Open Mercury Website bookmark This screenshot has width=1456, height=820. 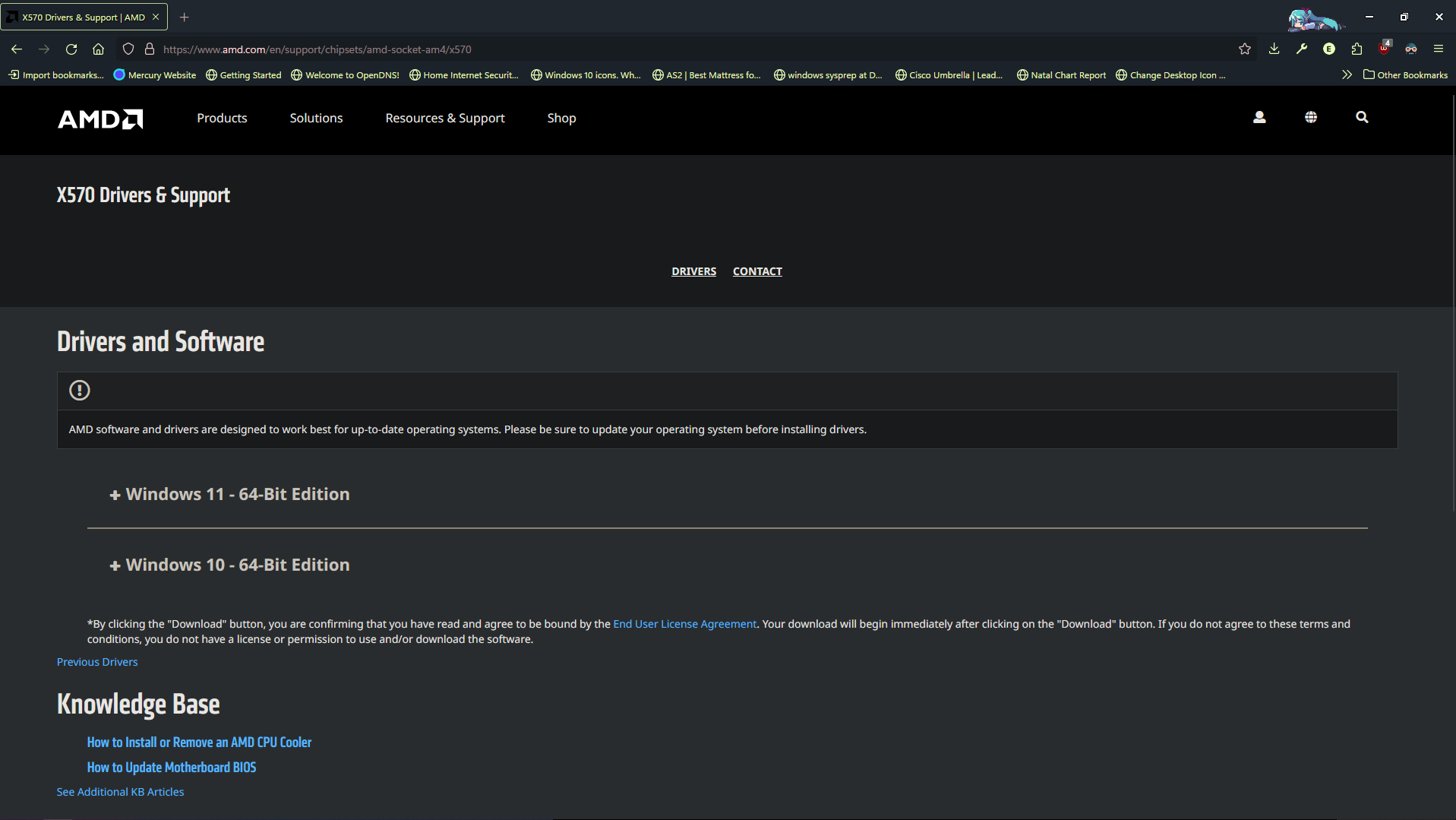point(155,74)
